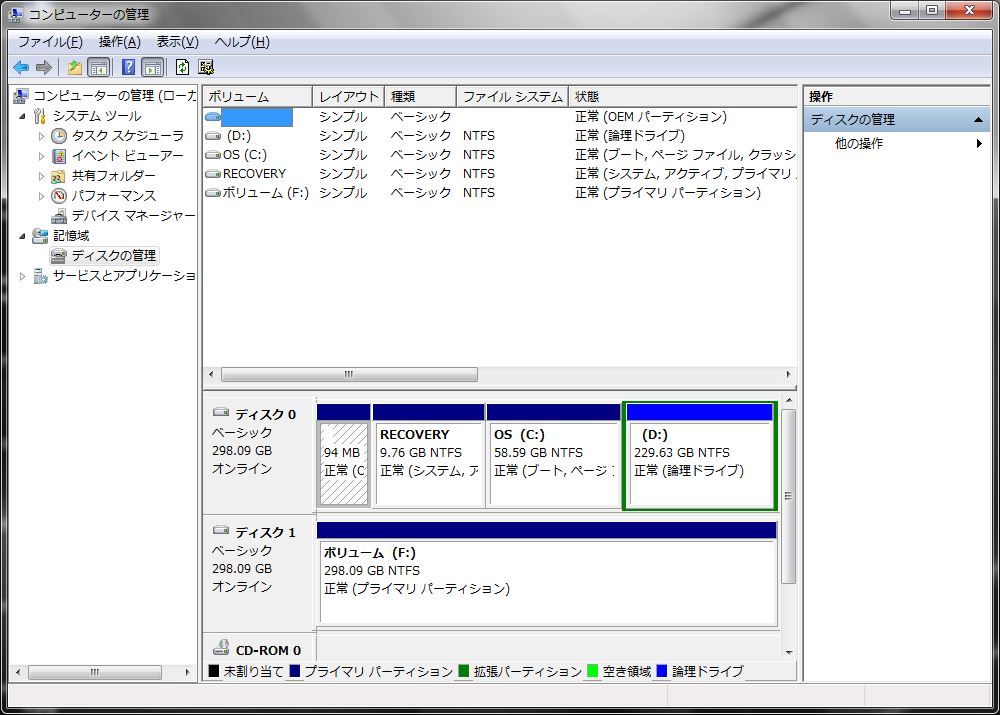This screenshot has width=1000, height=715.
Task: Click the disk view vertical scrollbar thumb
Action: click(x=788, y=496)
